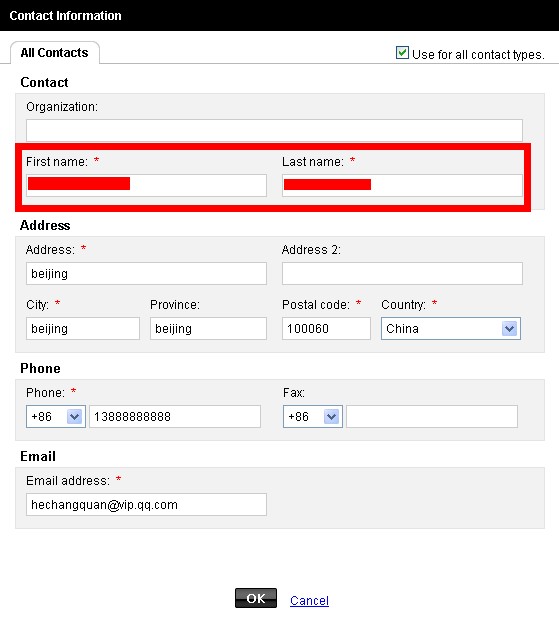Click the First name input field

[x=146, y=185]
